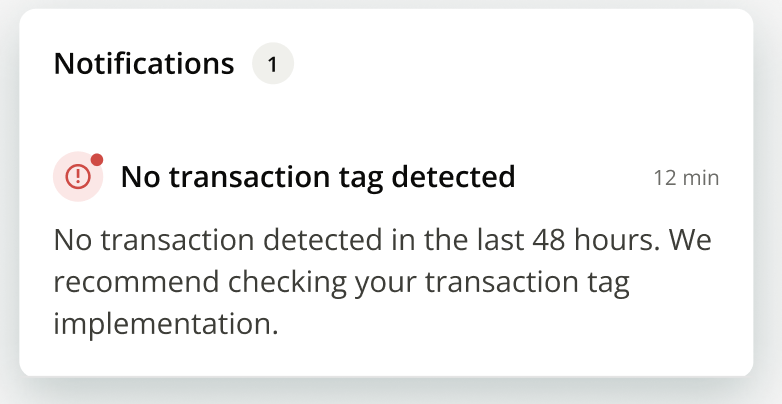This screenshot has width=782, height=404.
Task: Open the "No transaction tag detected" notification
Action: 318,178
